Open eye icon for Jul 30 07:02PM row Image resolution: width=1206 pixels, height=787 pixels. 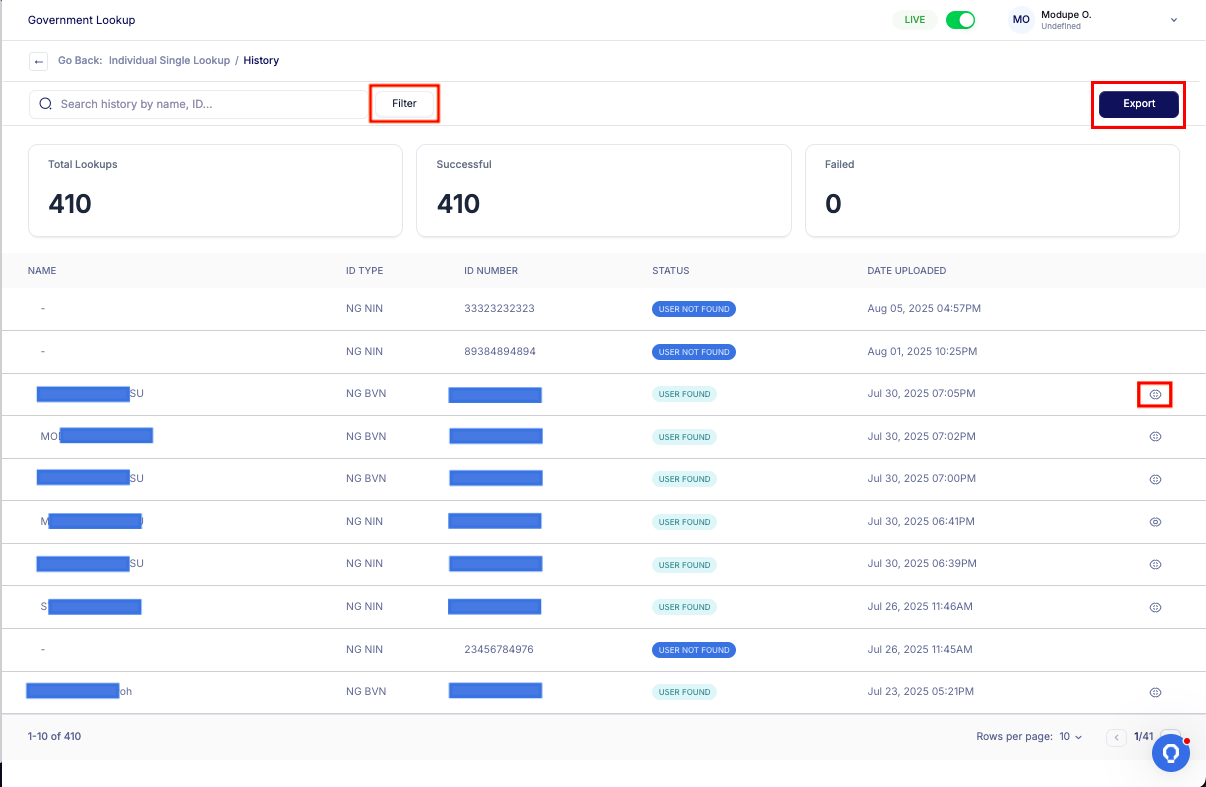coord(1155,437)
